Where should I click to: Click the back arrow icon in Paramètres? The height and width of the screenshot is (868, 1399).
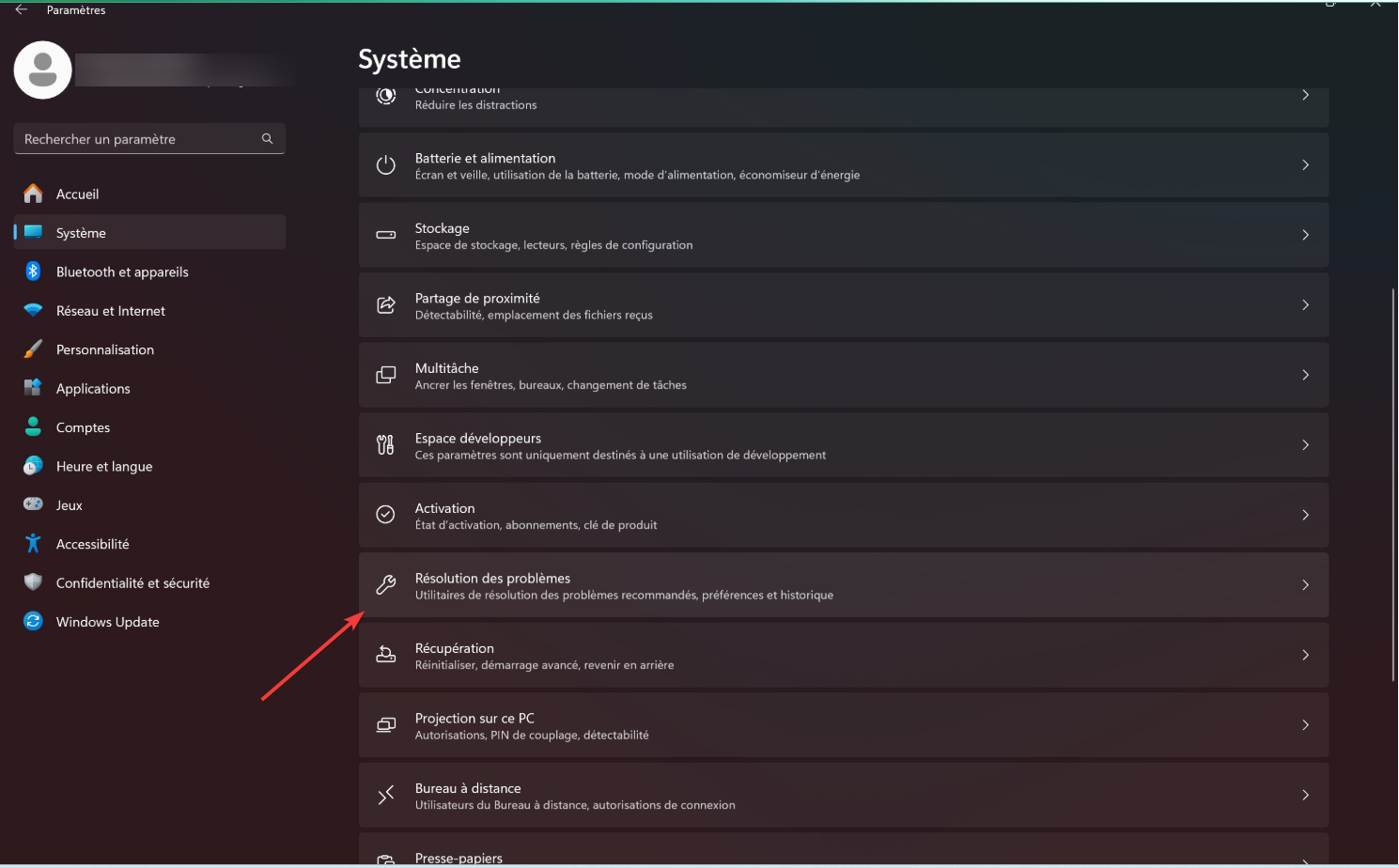(21, 9)
